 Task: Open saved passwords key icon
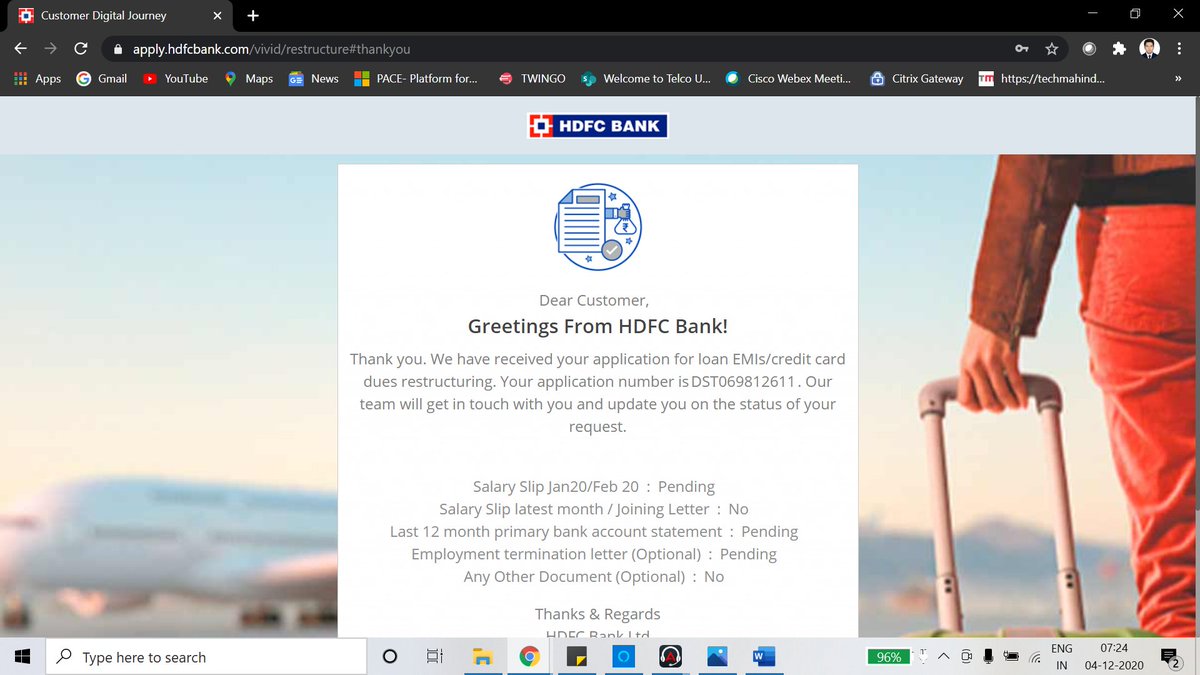click(x=1022, y=48)
